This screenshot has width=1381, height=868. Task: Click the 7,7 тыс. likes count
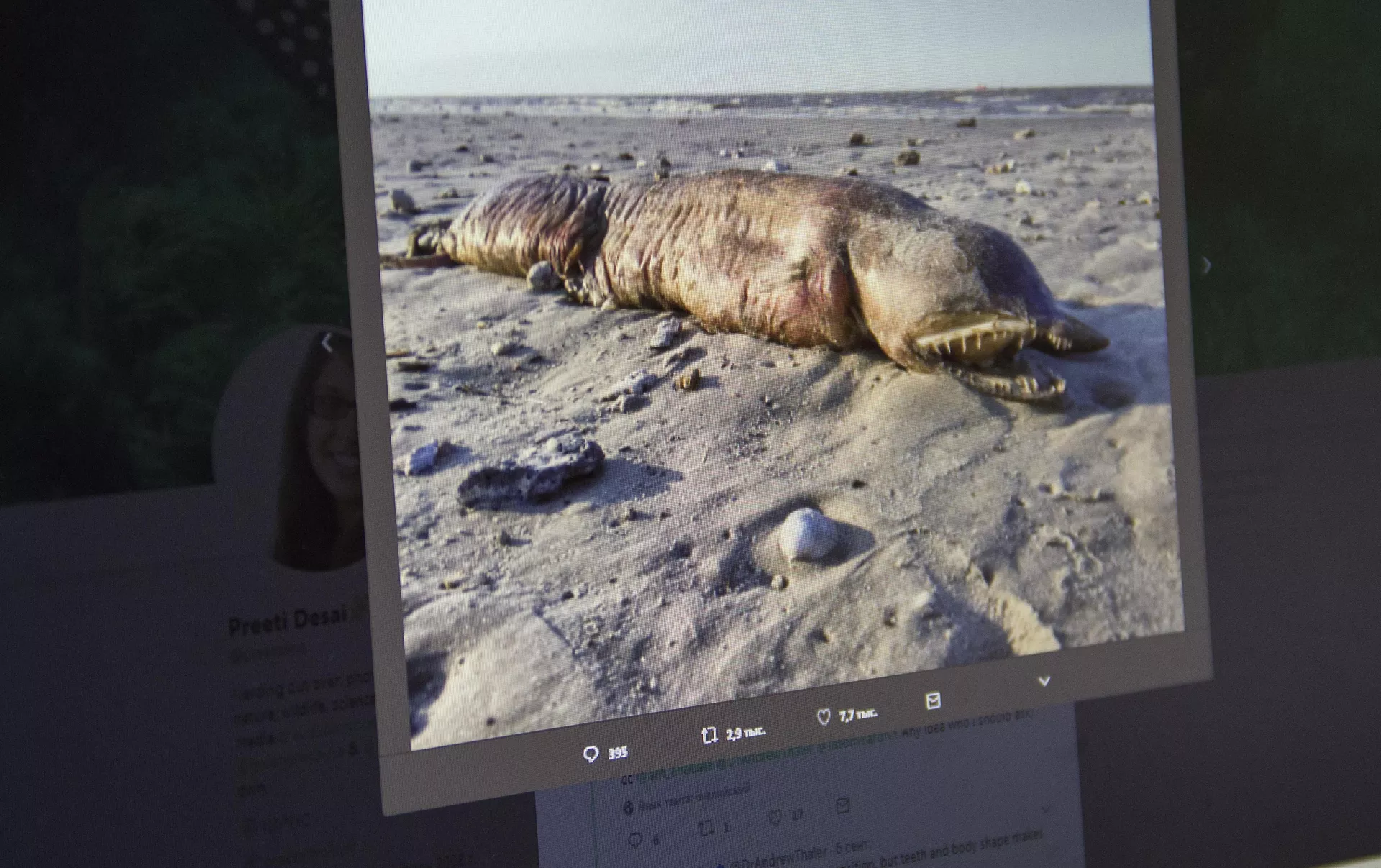[857, 714]
